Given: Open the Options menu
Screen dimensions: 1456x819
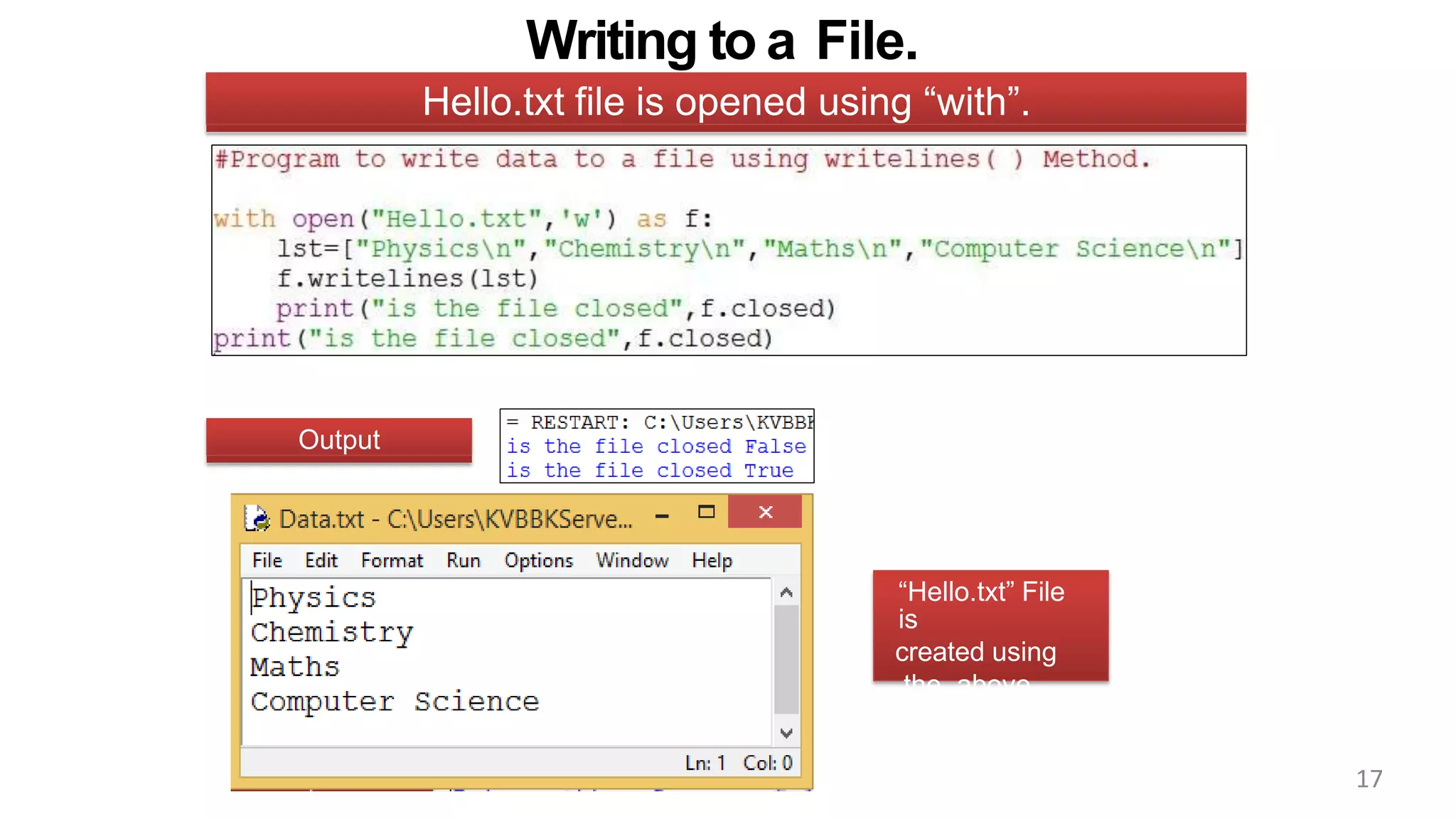Looking at the screenshot, I should [539, 560].
